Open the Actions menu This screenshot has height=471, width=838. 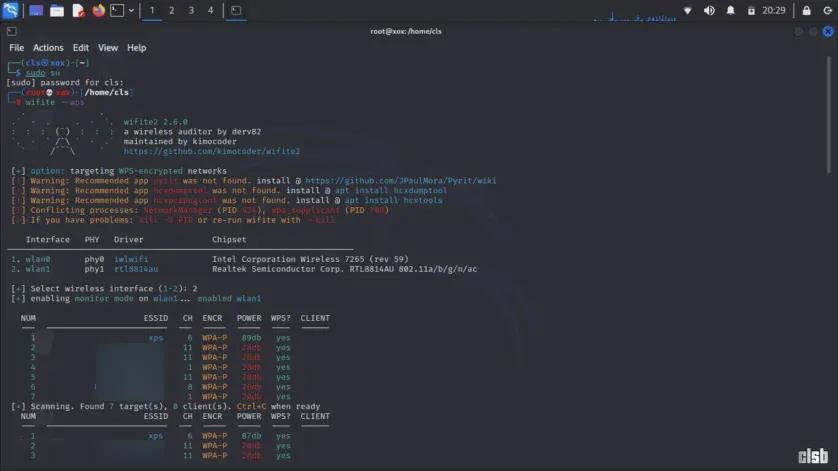[48, 48]
